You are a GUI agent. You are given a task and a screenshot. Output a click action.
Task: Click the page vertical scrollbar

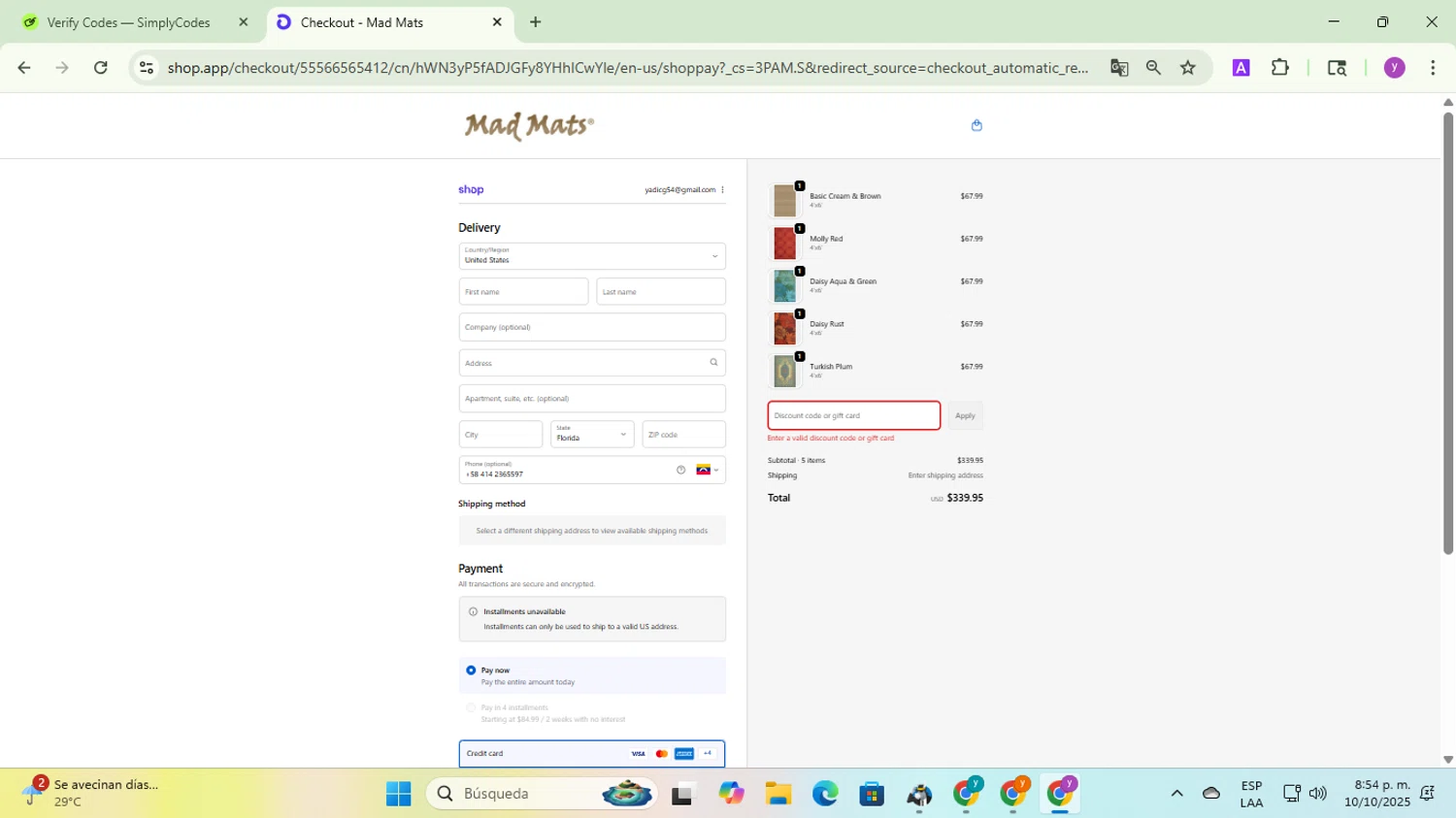point(1447,333)
